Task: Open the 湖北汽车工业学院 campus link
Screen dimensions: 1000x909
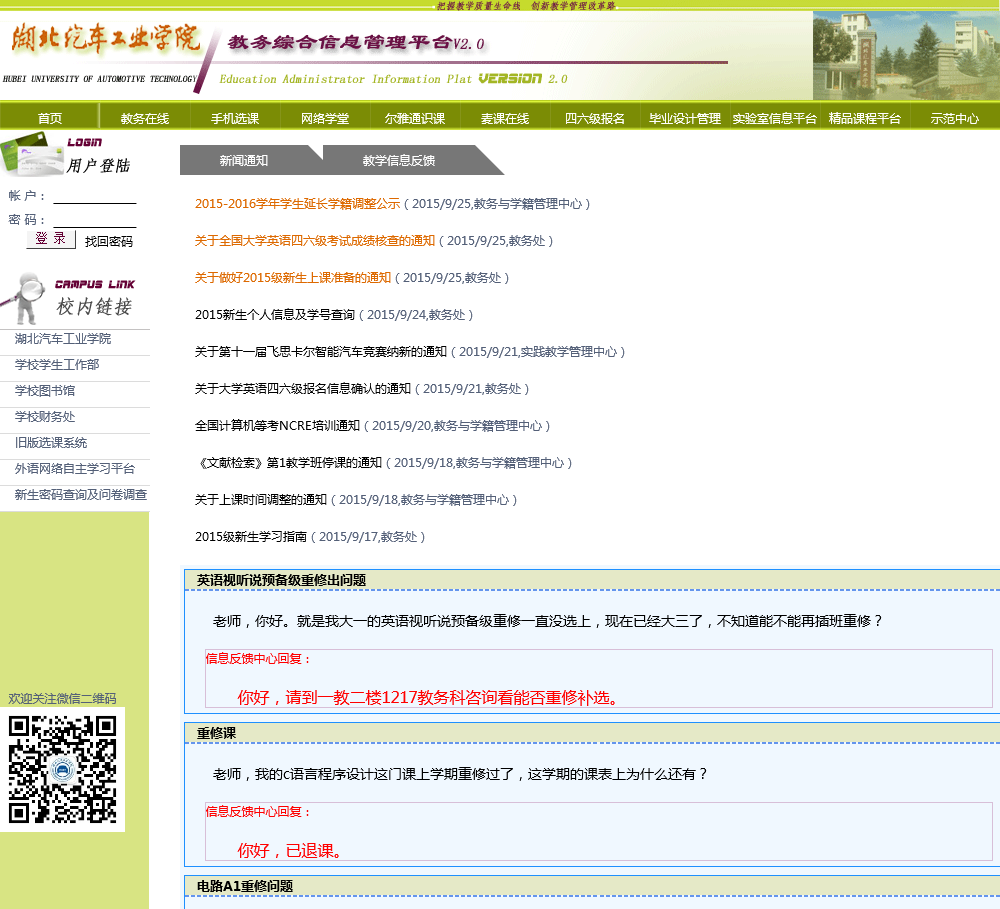Action: point(62,339)
